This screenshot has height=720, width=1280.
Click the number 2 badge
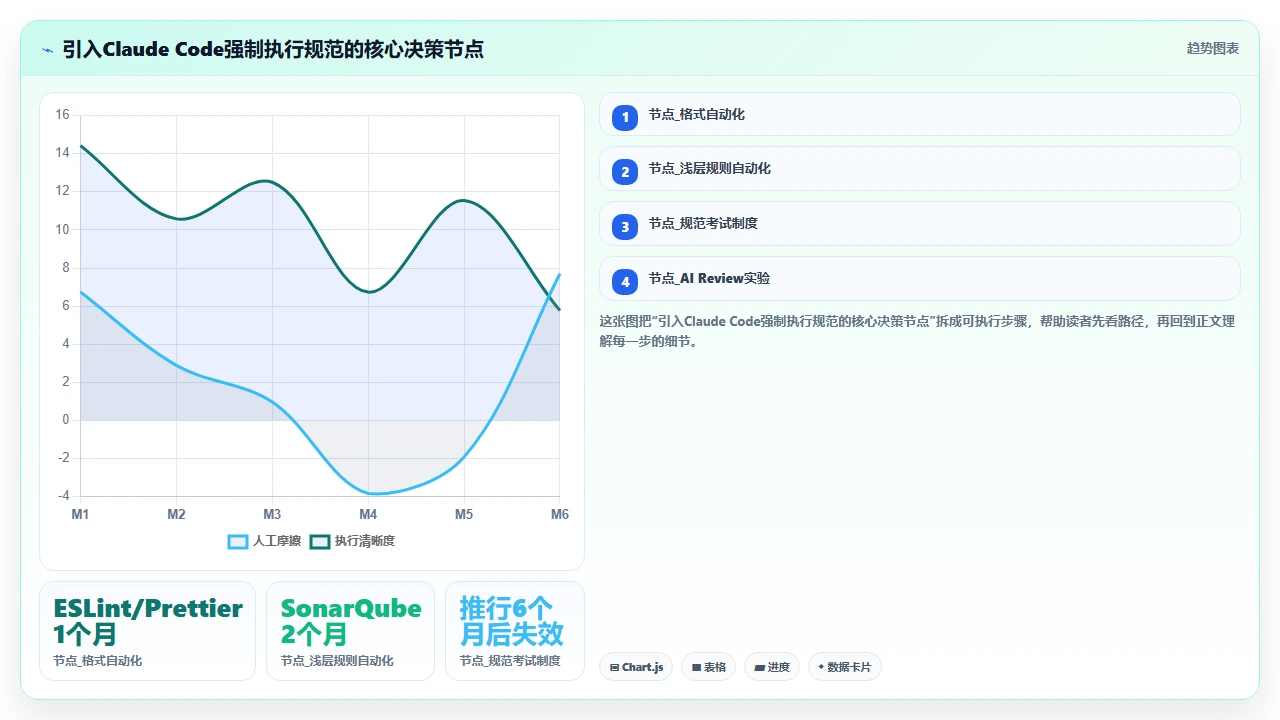pyautogui.click(x=625, y=172)
